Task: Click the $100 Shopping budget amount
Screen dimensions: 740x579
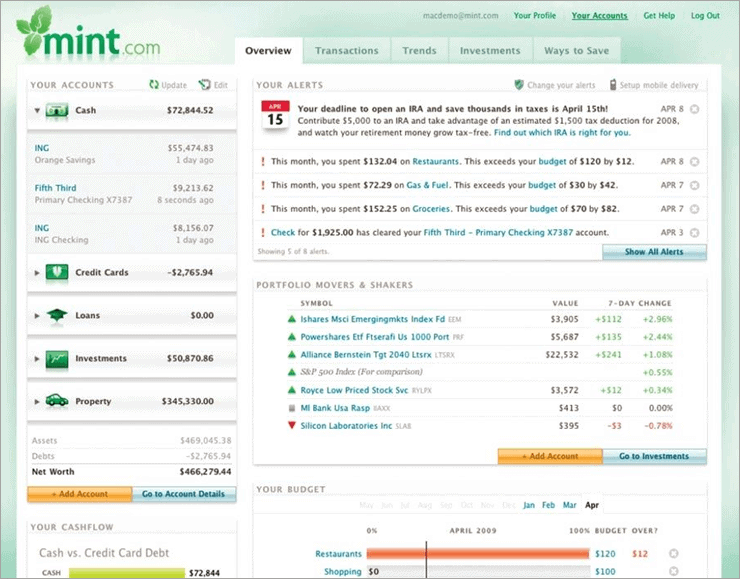Action: [x=605, y=571]
